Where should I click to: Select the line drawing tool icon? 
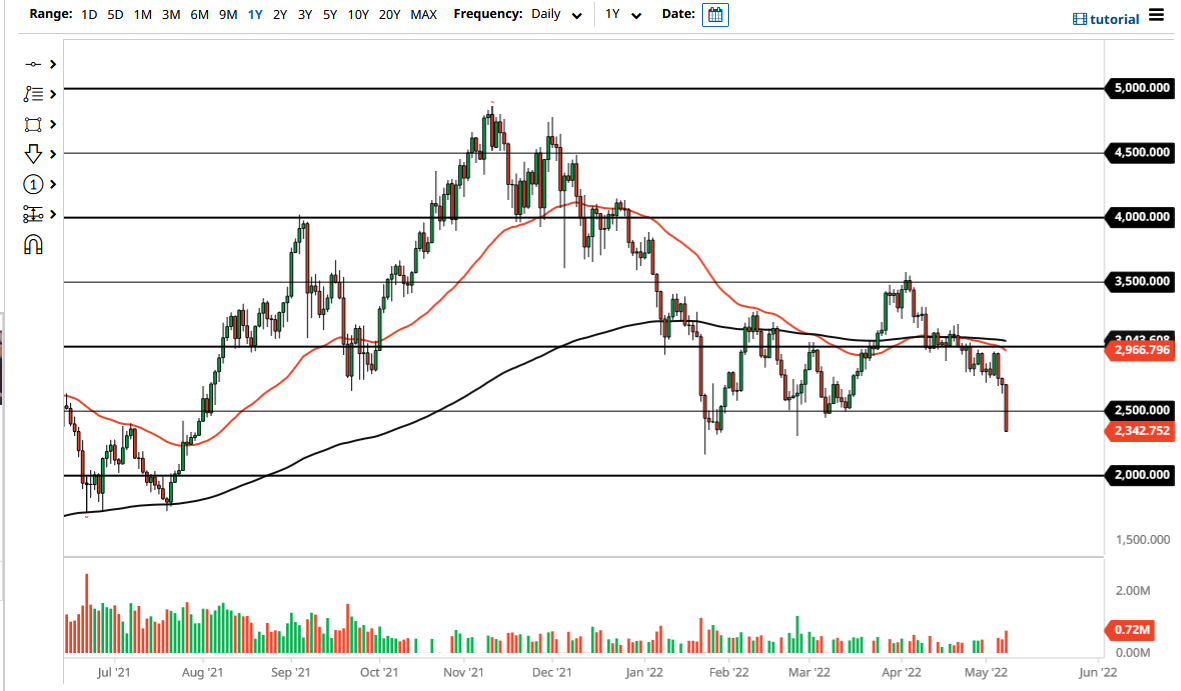[x=32, y=65]
